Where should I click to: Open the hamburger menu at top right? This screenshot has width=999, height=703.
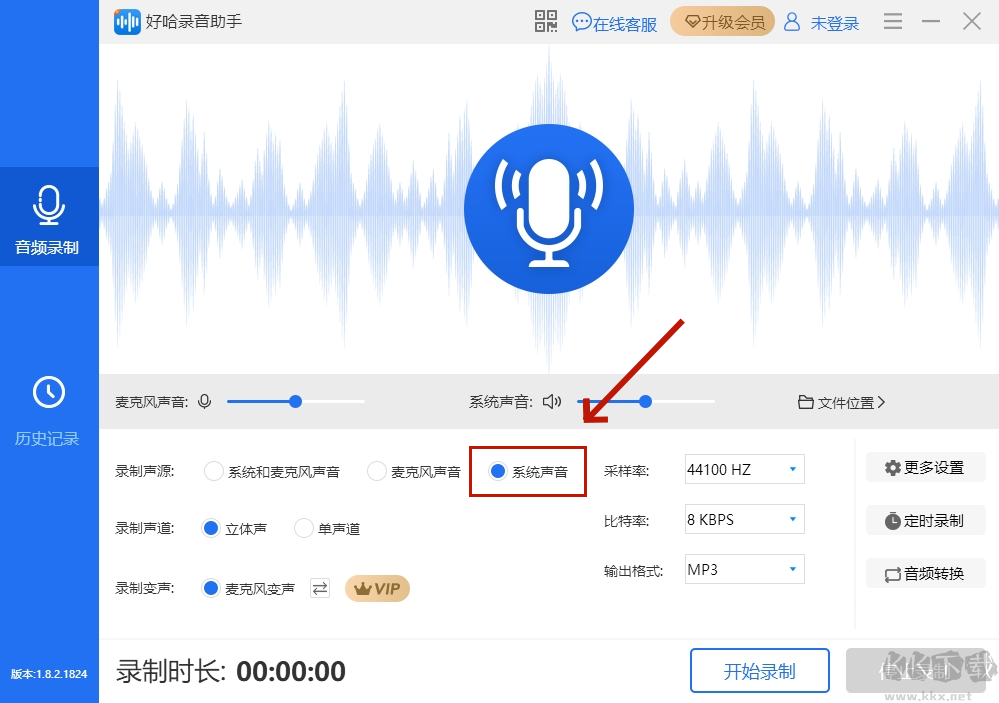click(x=892, y=20)
